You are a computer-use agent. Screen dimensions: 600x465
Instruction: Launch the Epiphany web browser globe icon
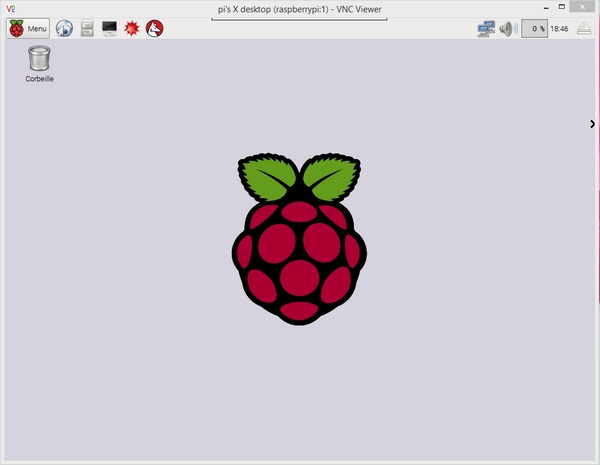pos(64,28)
